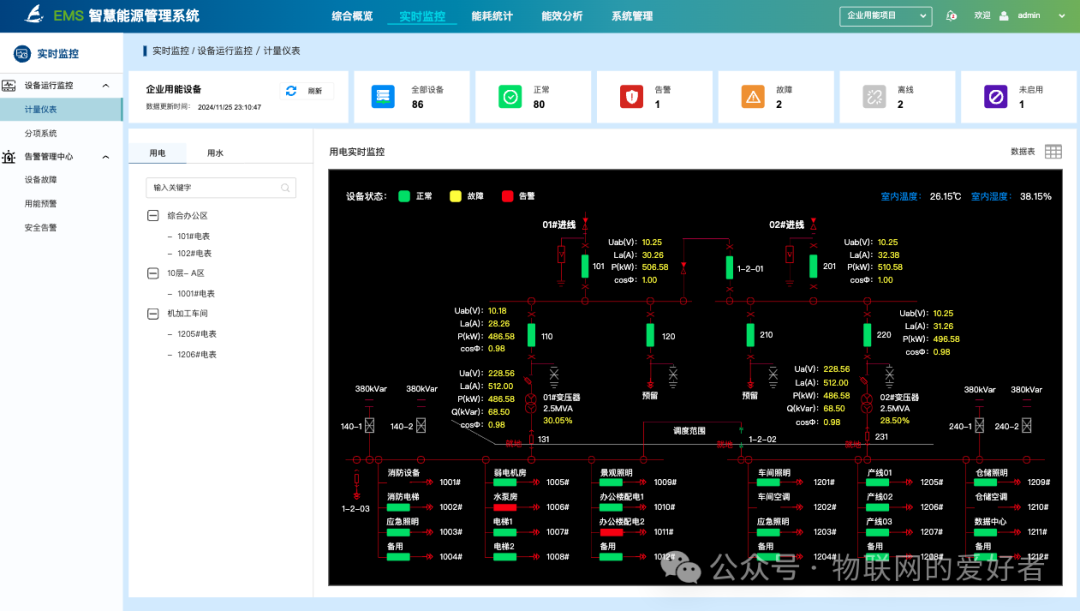1080x611 pixels.
Task: Click the 全部设备 blue device icon
Action: point(384,96)
